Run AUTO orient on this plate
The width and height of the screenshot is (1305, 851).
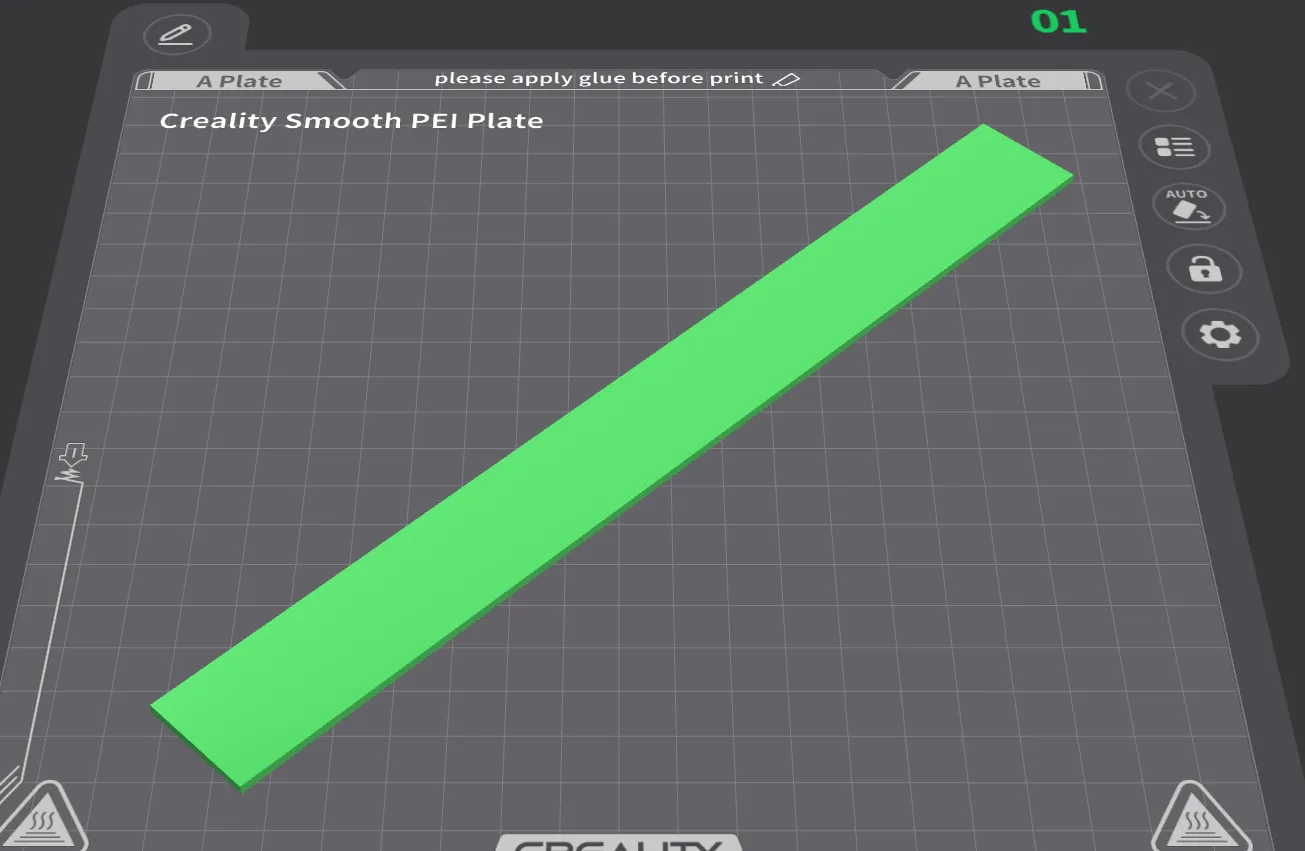(1188, 205)
